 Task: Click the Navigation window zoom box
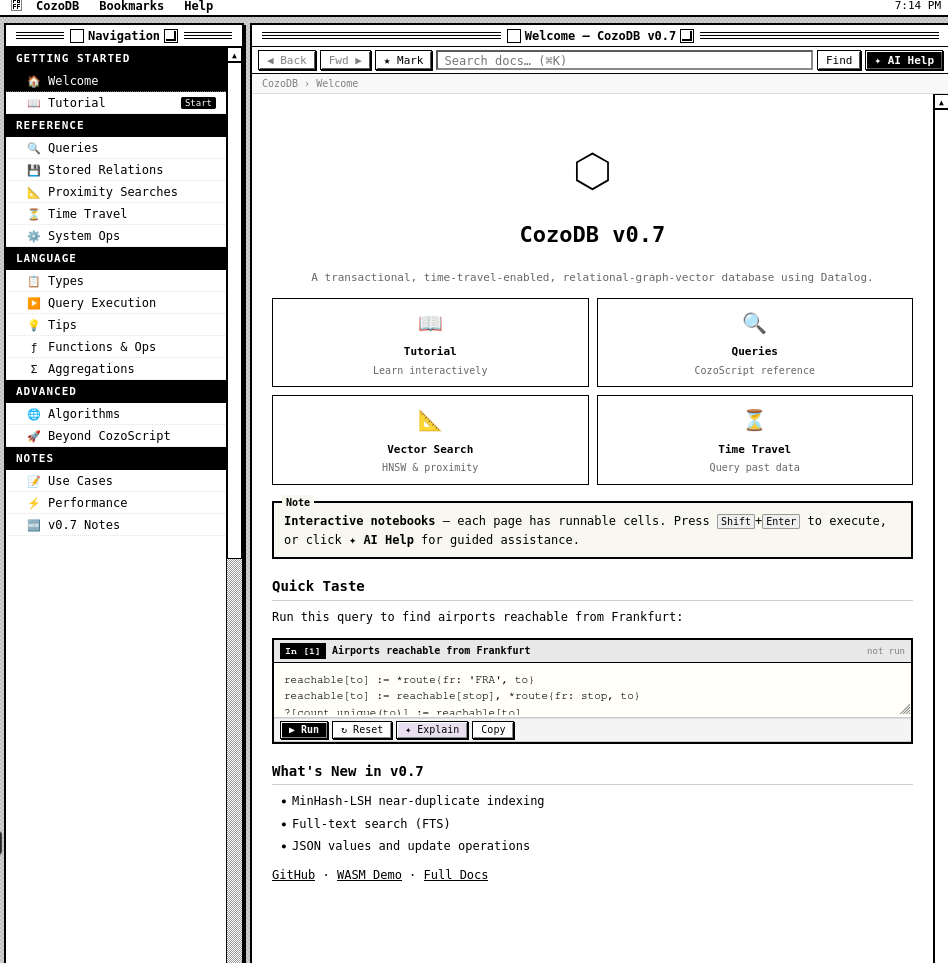[x=171, y=36]
